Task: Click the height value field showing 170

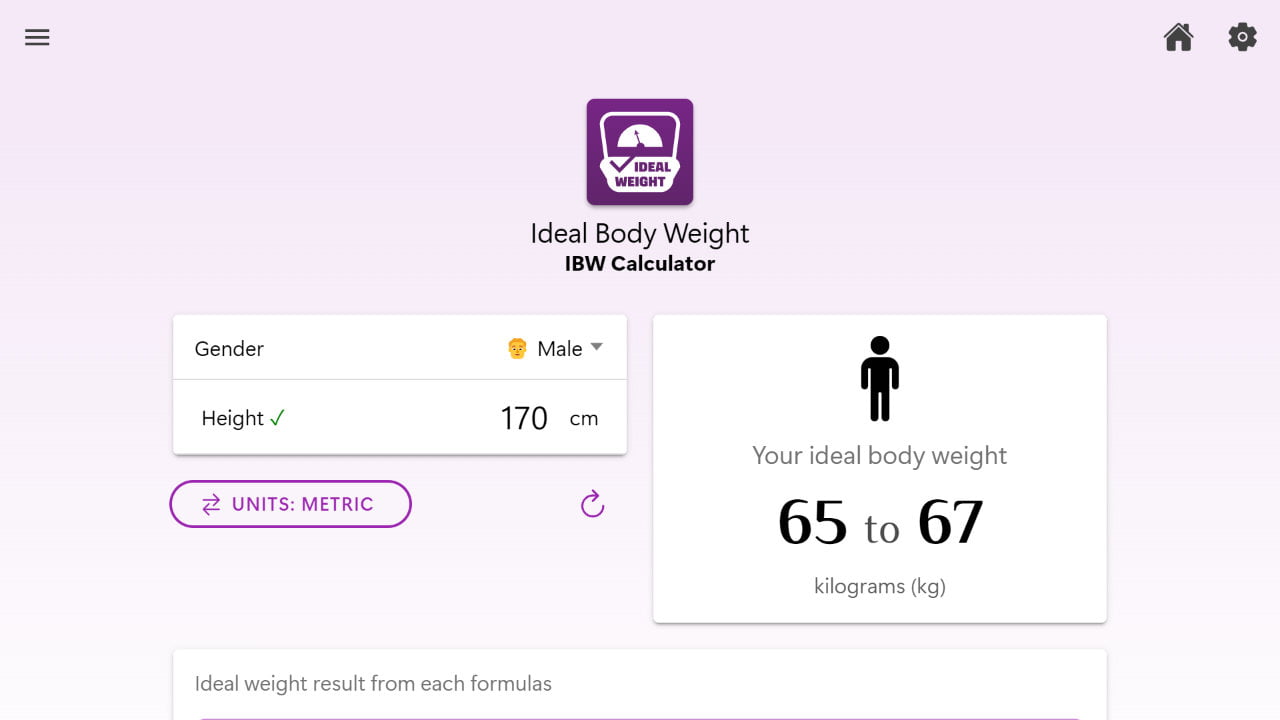Action: [523, 417]
